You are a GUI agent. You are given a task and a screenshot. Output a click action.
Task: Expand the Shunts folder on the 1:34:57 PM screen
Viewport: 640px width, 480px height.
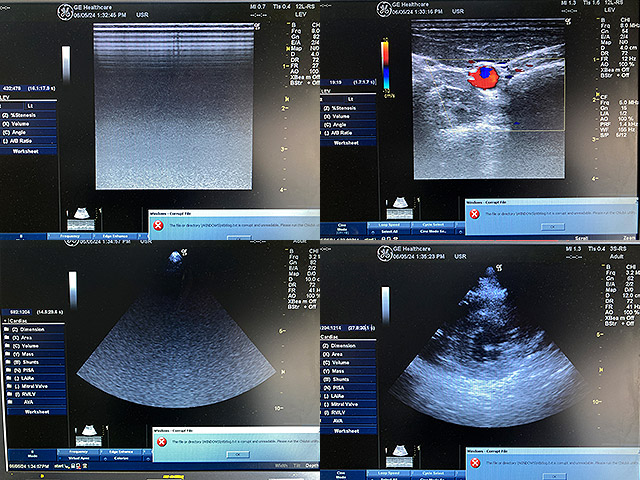pos(34,362)
